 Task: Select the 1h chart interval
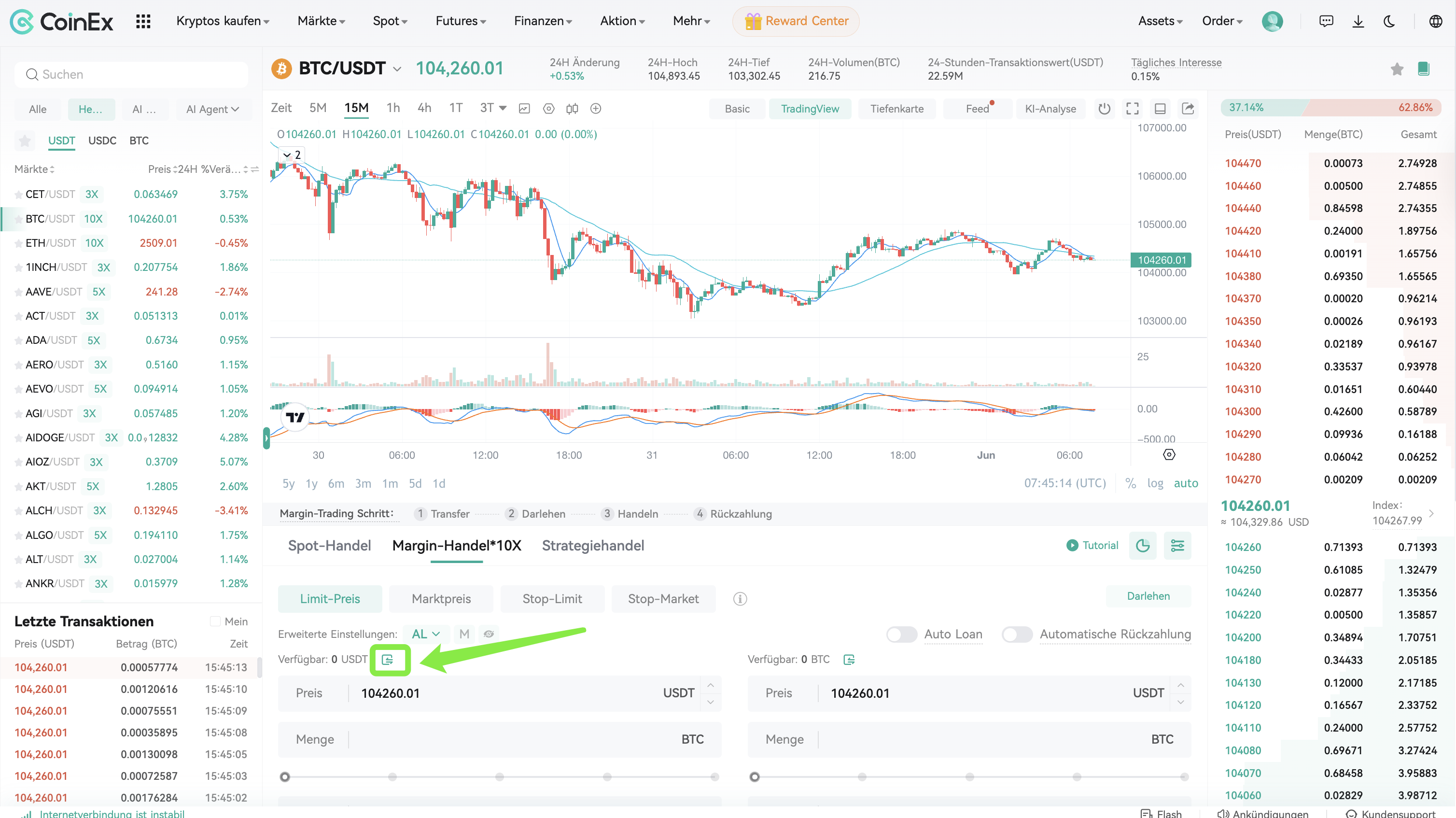pos(393,108)
